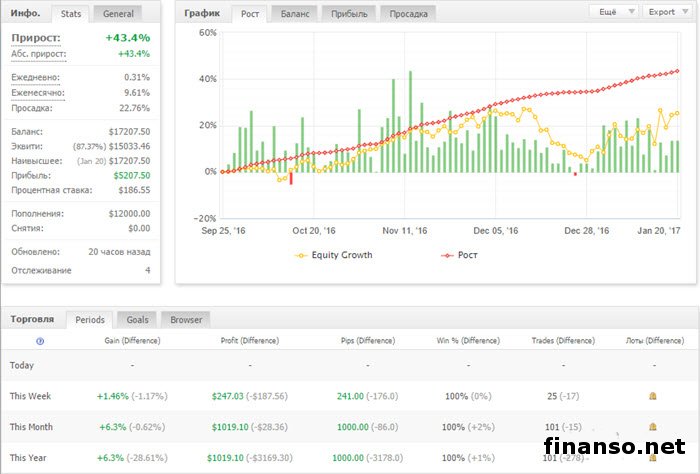The height and width of the screenshot is (474, 700).
Task: Click the red negative bar near Oct 20
Action: (x=291, y=178)
